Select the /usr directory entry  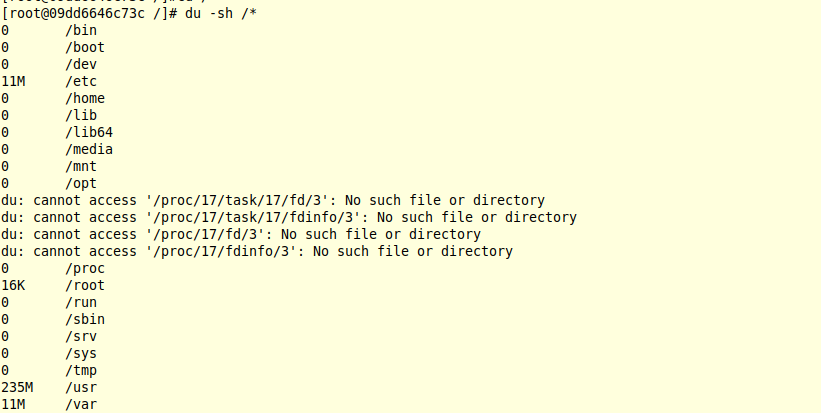(81, 387)
